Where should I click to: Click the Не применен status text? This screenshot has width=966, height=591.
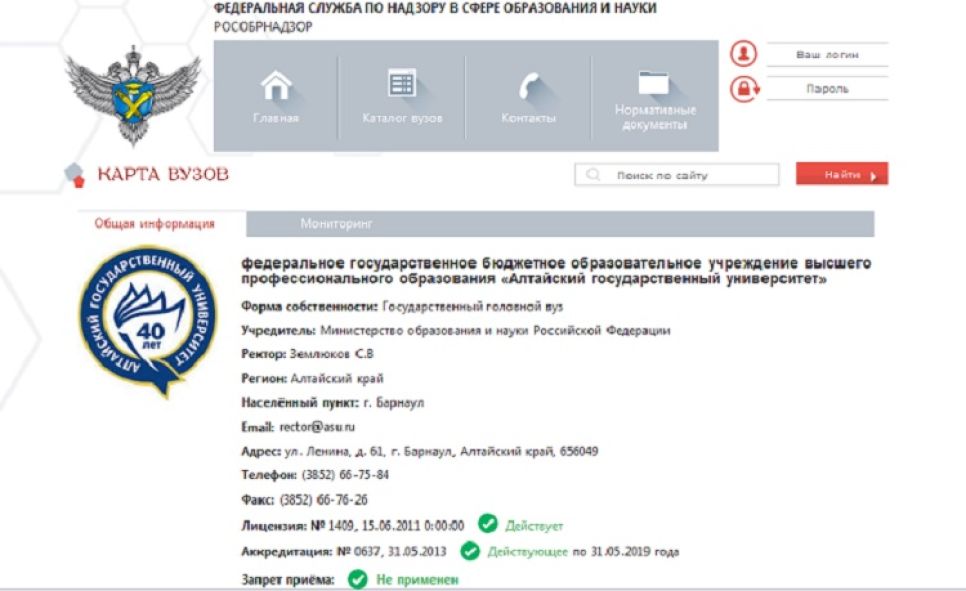click(x=417, y=579)
